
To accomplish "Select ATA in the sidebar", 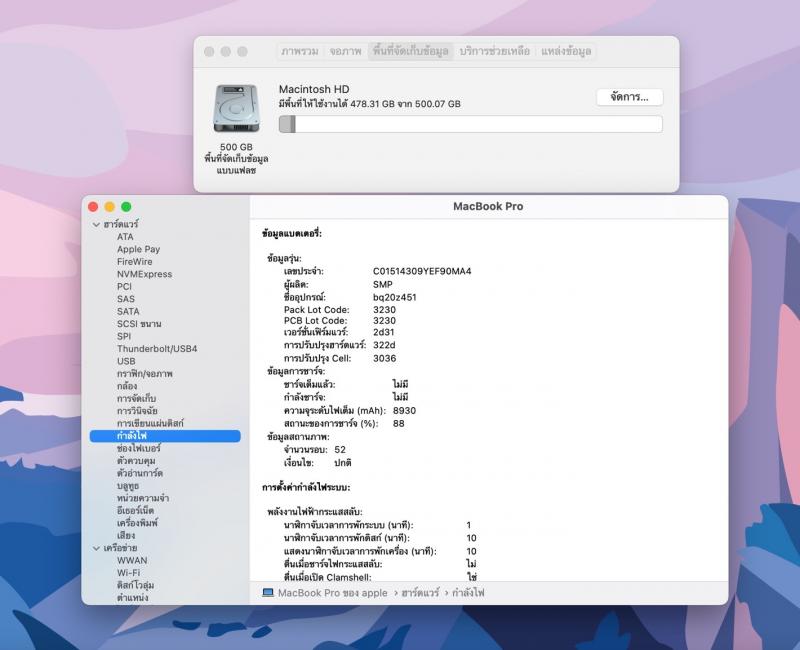I will pos(125,237).
